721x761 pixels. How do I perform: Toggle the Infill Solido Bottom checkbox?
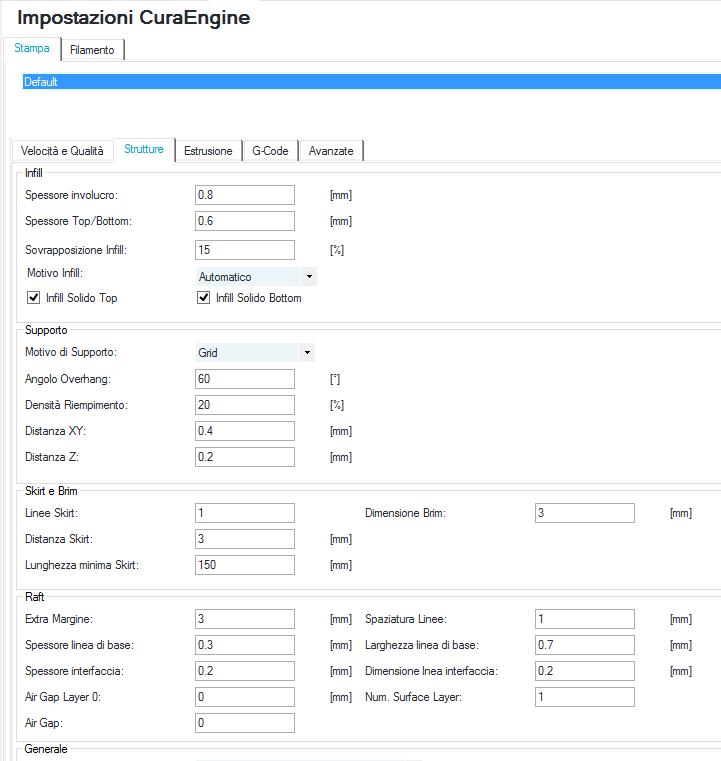coord(203,298)
